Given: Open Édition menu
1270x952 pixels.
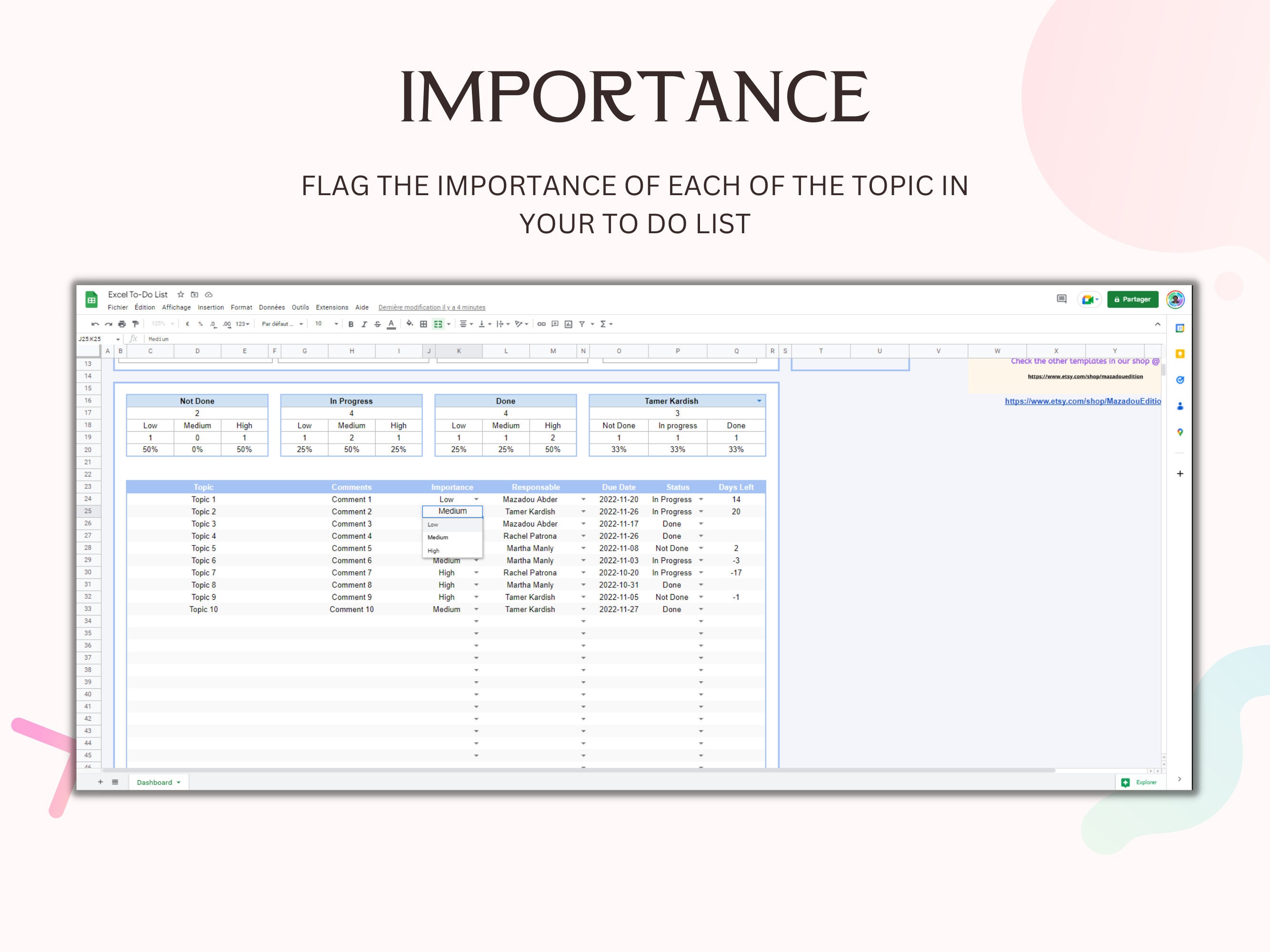Looking at the screenshot, I should (x=145, y=307).
